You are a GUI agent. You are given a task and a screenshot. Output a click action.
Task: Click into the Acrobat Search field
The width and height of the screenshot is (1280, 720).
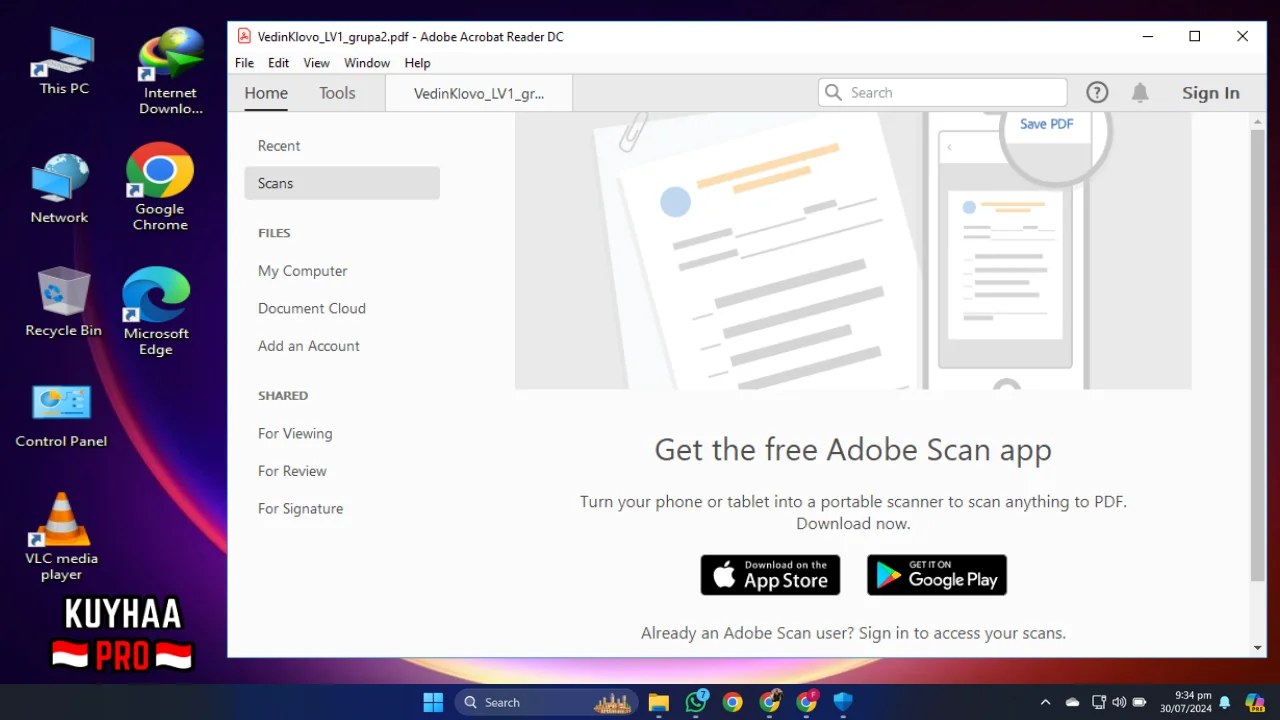(943, 92)
